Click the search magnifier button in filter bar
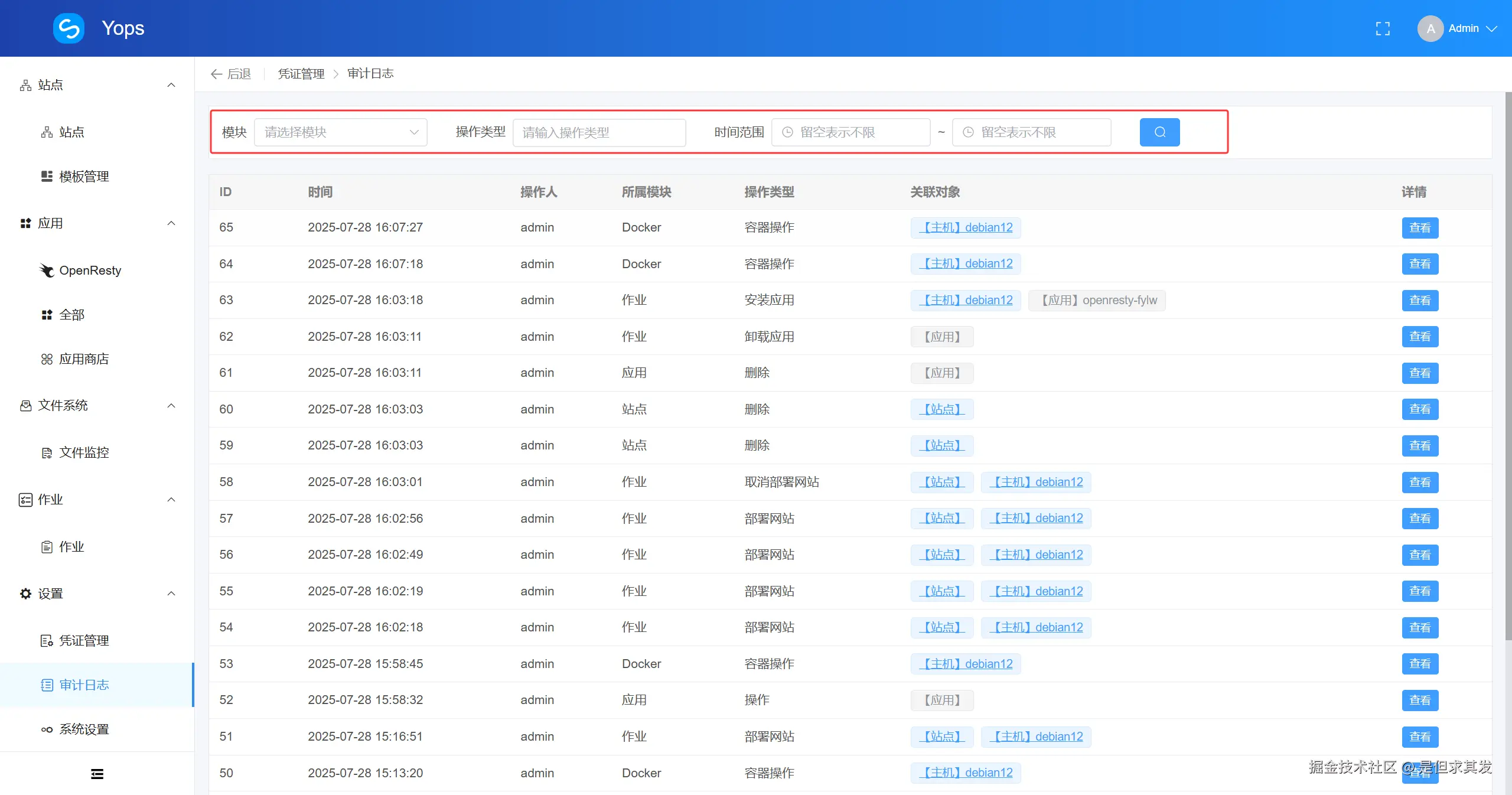1512x795 pixels. click(1158, 132)
